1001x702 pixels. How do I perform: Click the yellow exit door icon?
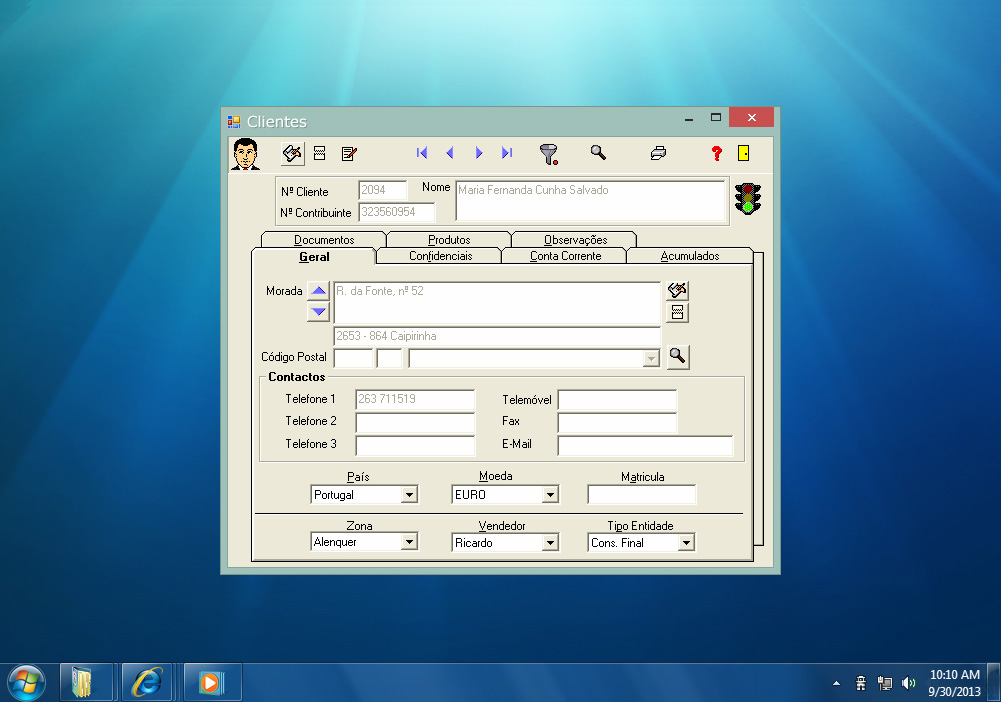(x=744, y=153)
